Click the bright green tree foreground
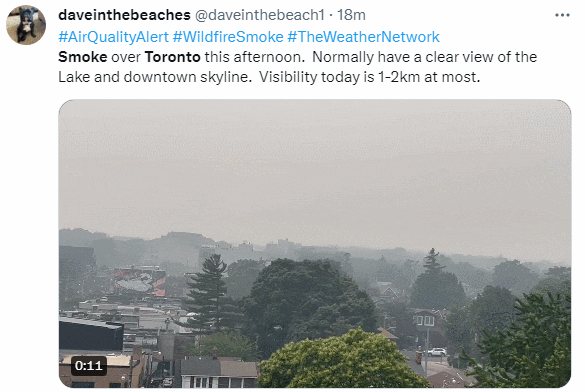The height and width of the screenshot is (392, 585). pos(341,360)
